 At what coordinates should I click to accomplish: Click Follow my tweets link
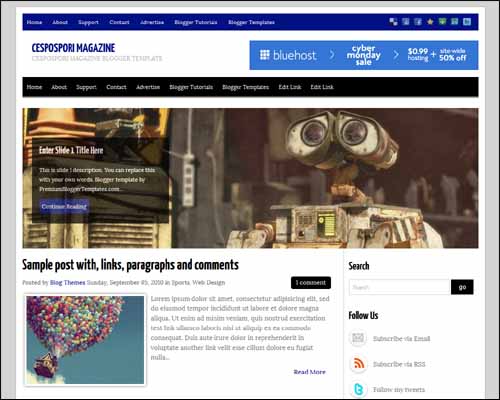pyautogui.click(x=399, y=389)
